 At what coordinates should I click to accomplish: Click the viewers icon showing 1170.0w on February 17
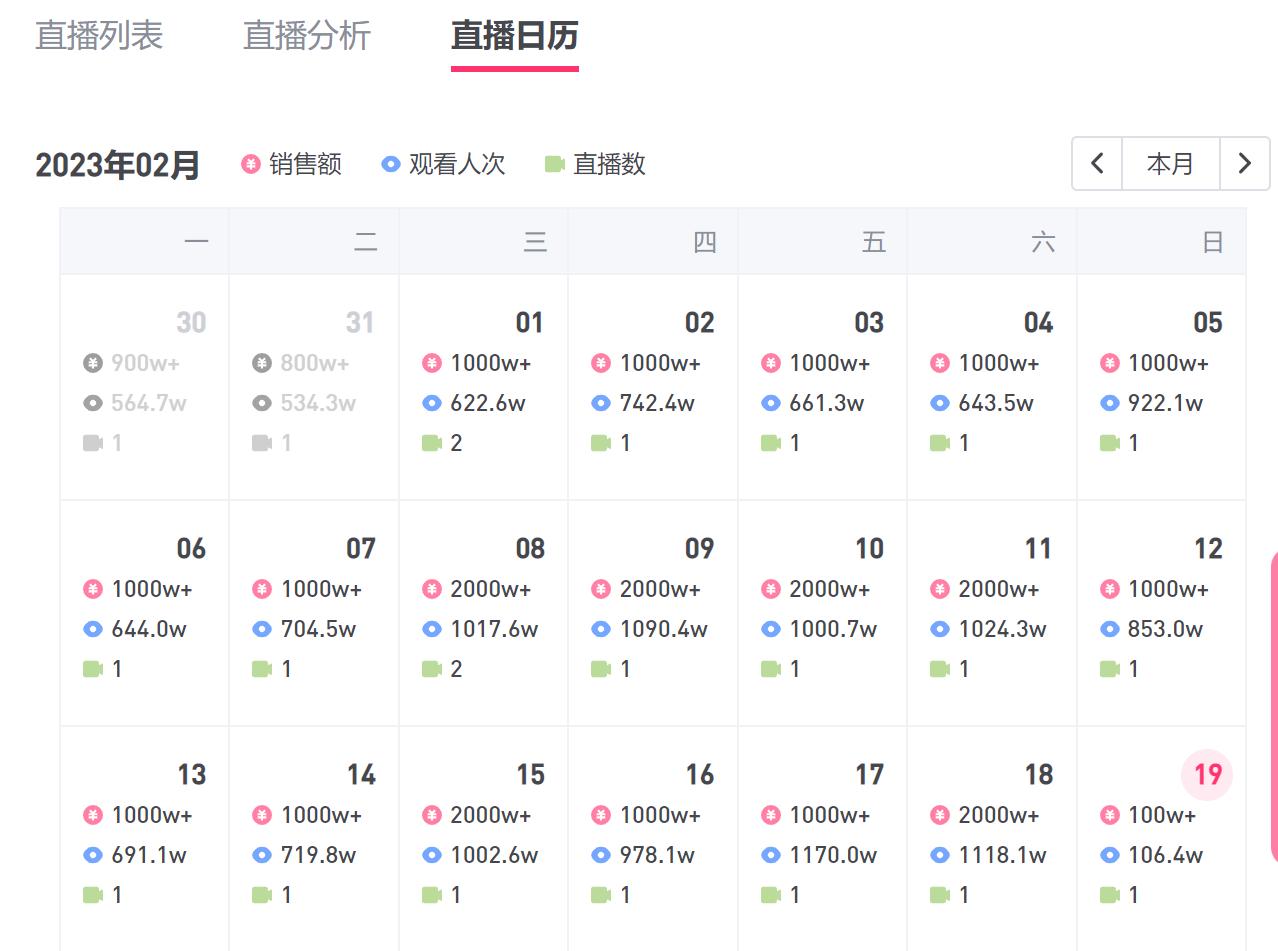pos(770,855)
